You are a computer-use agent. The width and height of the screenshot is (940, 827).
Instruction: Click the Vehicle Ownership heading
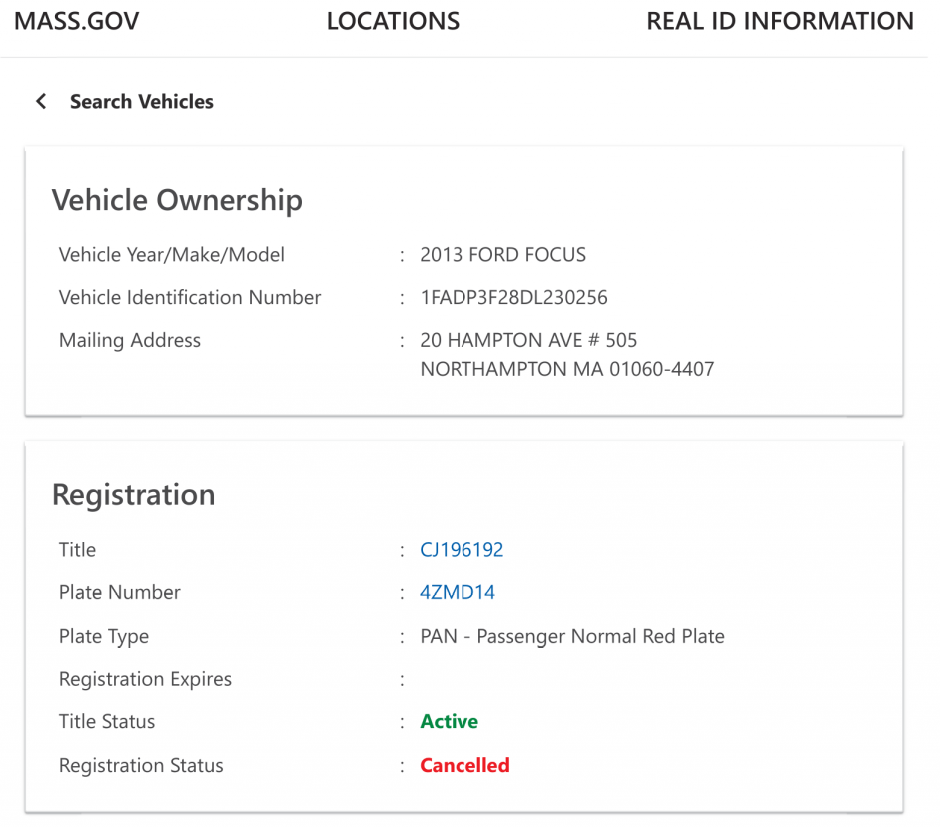(177, 200)
